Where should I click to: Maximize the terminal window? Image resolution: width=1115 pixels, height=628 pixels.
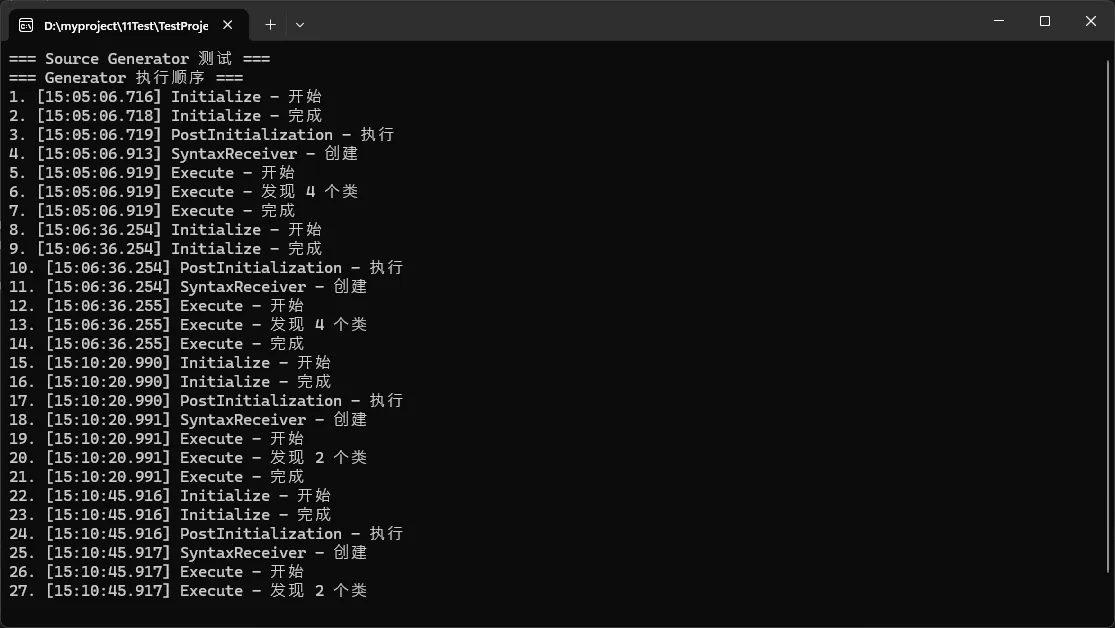pyautogui.click(x=1044, y=21)
